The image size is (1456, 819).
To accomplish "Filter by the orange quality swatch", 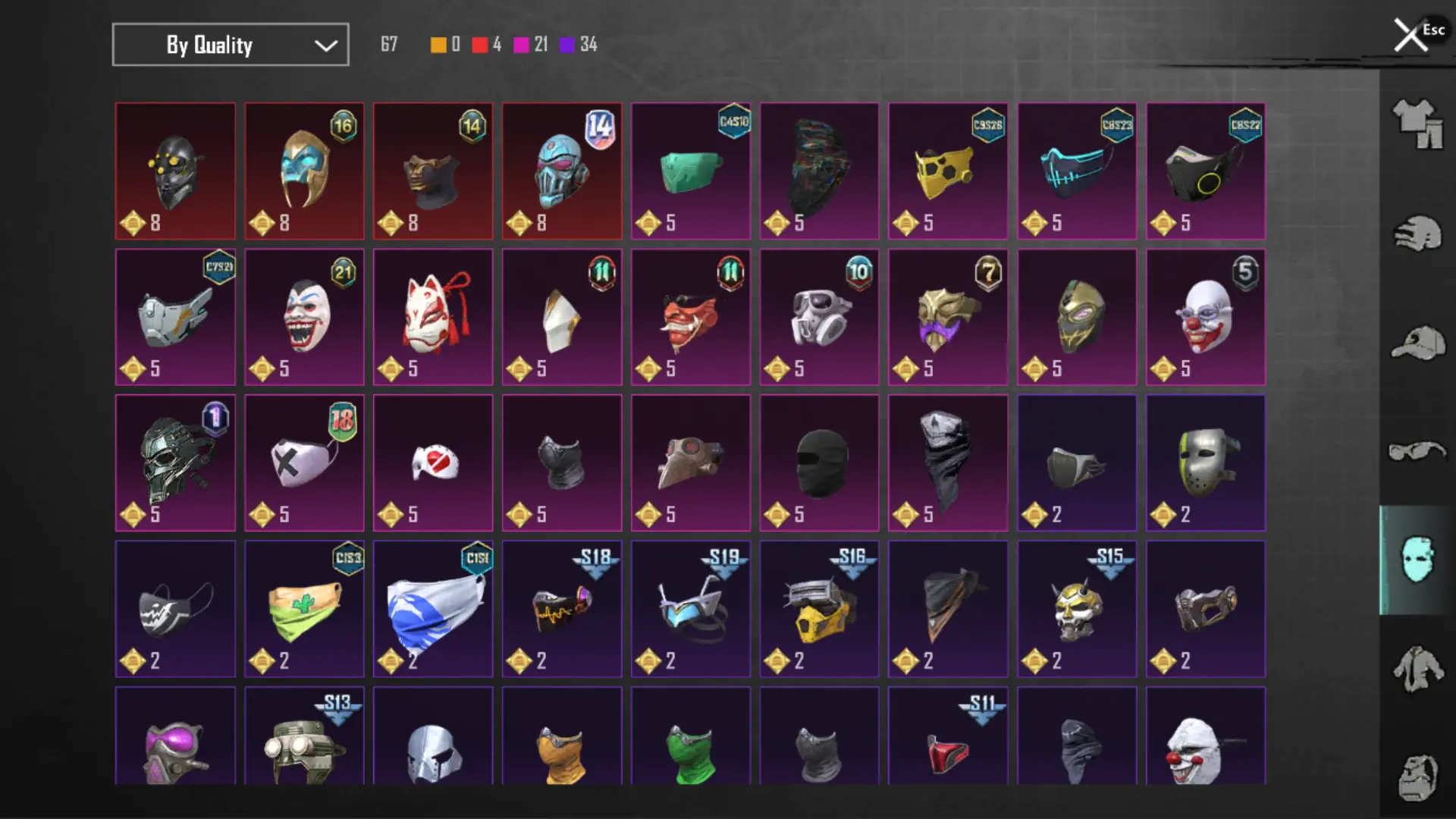I will point(438,45).
